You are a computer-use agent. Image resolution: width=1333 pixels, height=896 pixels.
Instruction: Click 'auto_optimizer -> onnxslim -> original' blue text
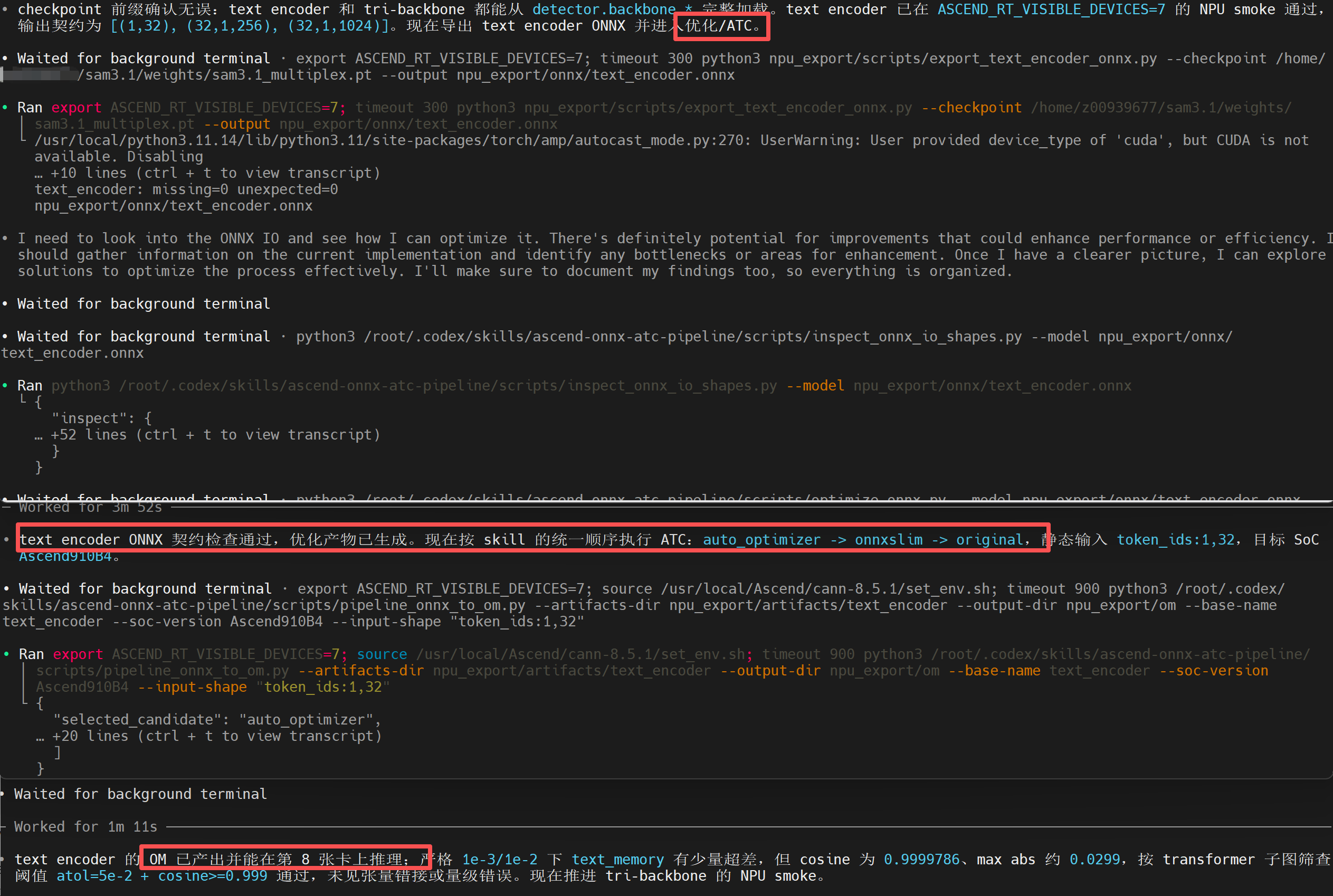[863, 539]
